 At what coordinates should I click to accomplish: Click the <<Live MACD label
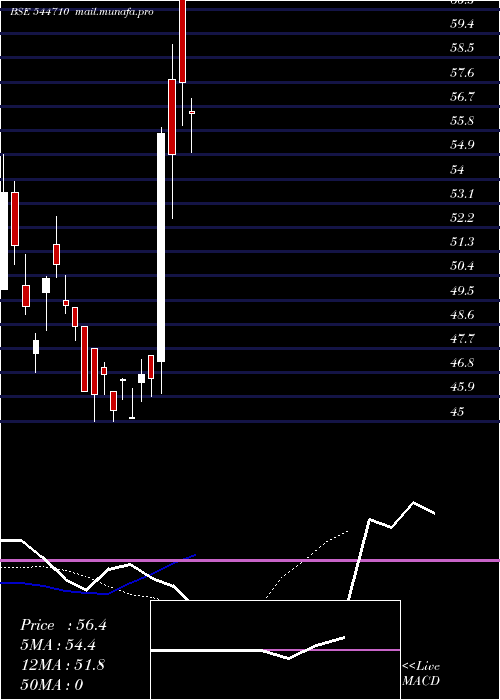point(421,673)
